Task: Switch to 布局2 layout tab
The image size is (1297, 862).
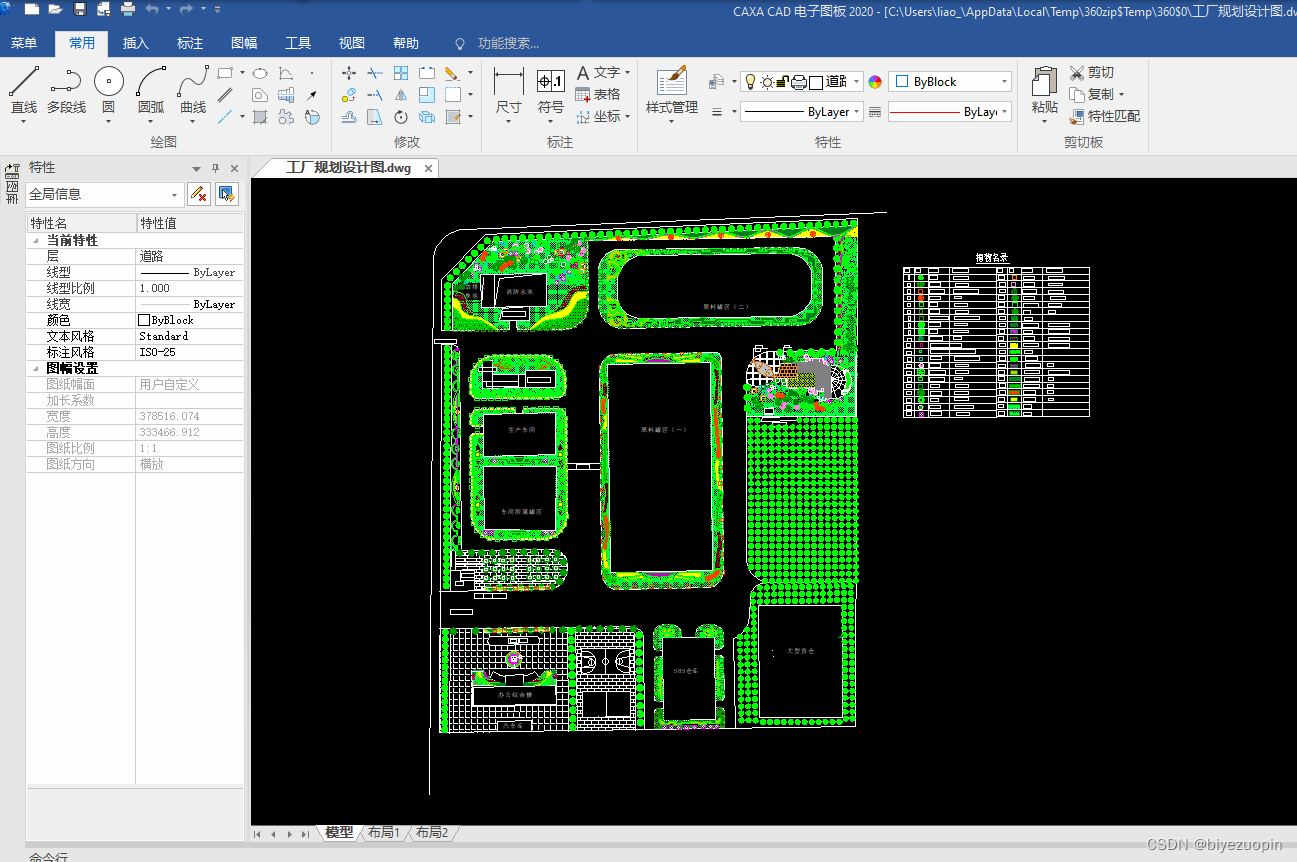Action: (x=431, y=832)
